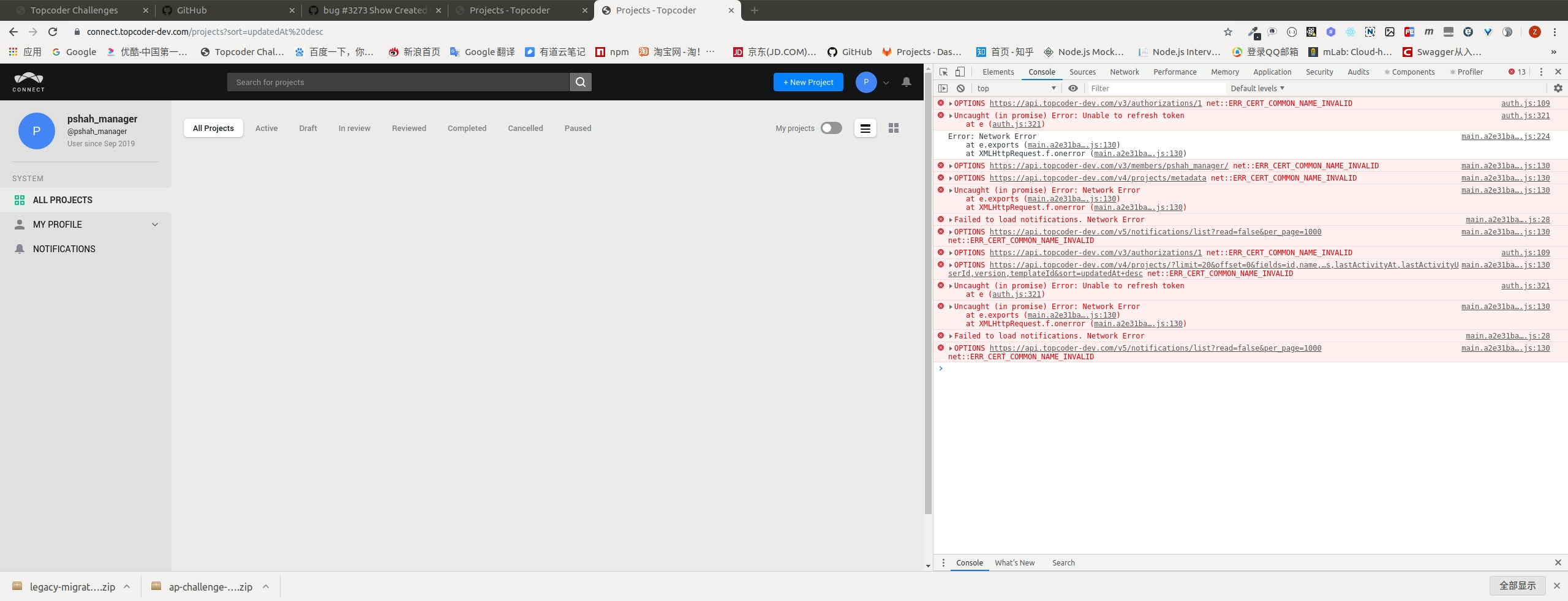This screenshot has height=601, width=1568.
Task: Open the api members/pshah_manager URL link
Action: [x=1109, y=166]
